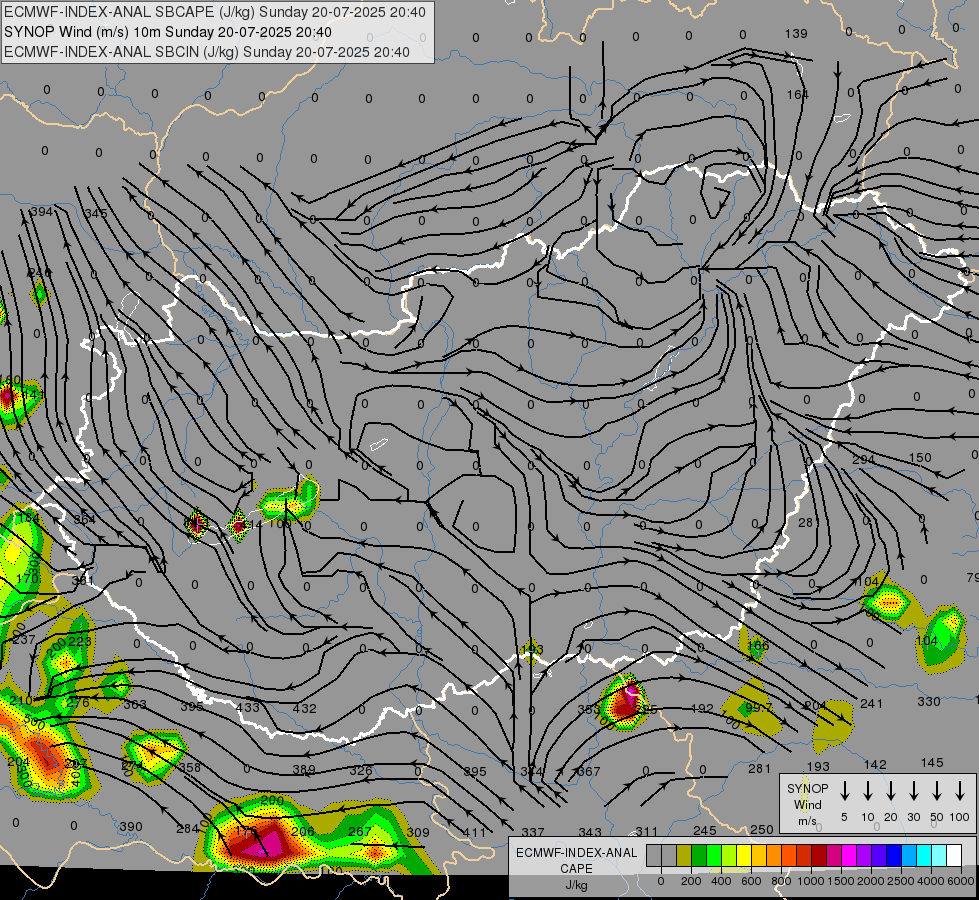Click the SYNOP Wind 10m title line

[168, 32]
